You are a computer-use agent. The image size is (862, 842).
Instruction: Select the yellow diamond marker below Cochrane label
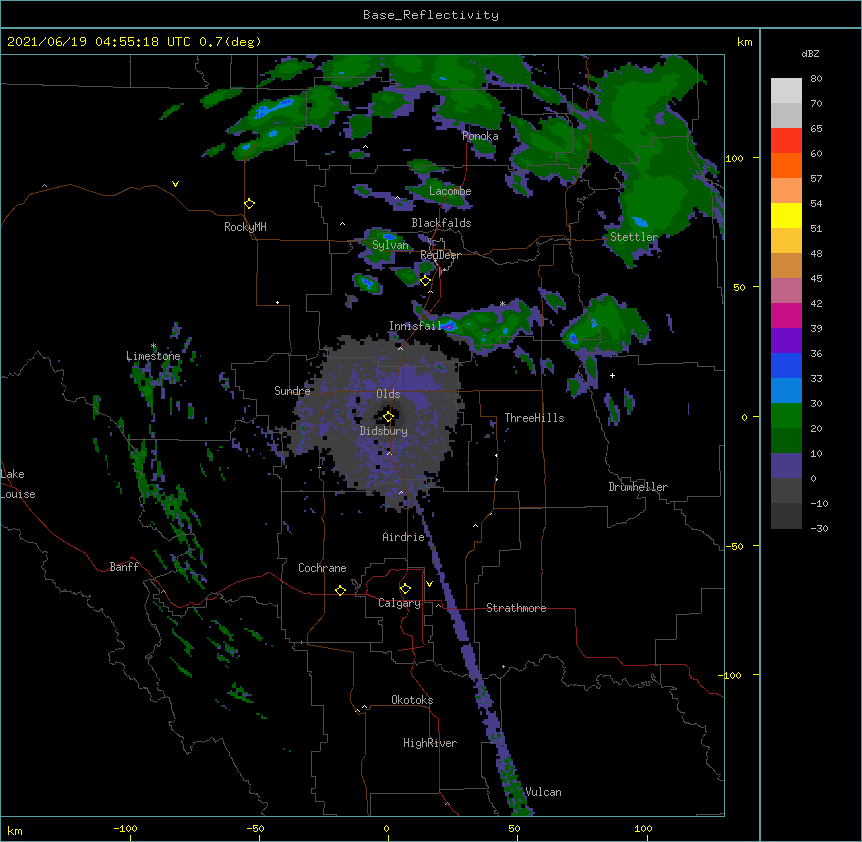pos(340,590)
